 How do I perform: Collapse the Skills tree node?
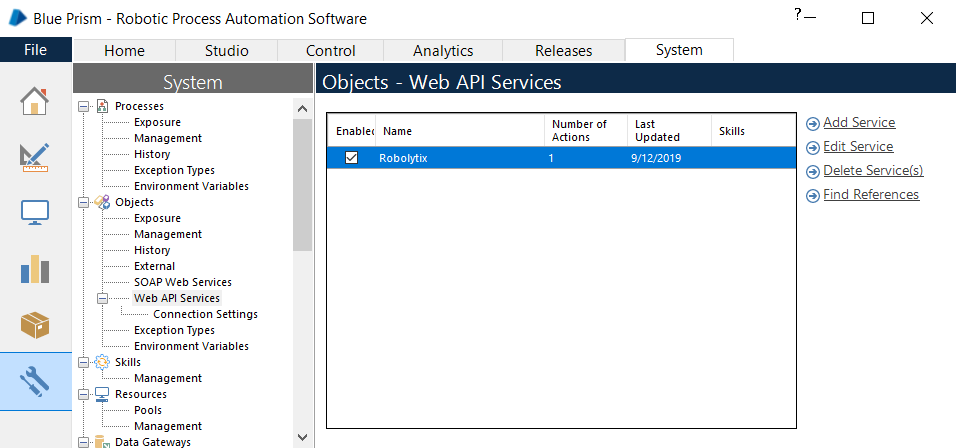pos(84,363)
